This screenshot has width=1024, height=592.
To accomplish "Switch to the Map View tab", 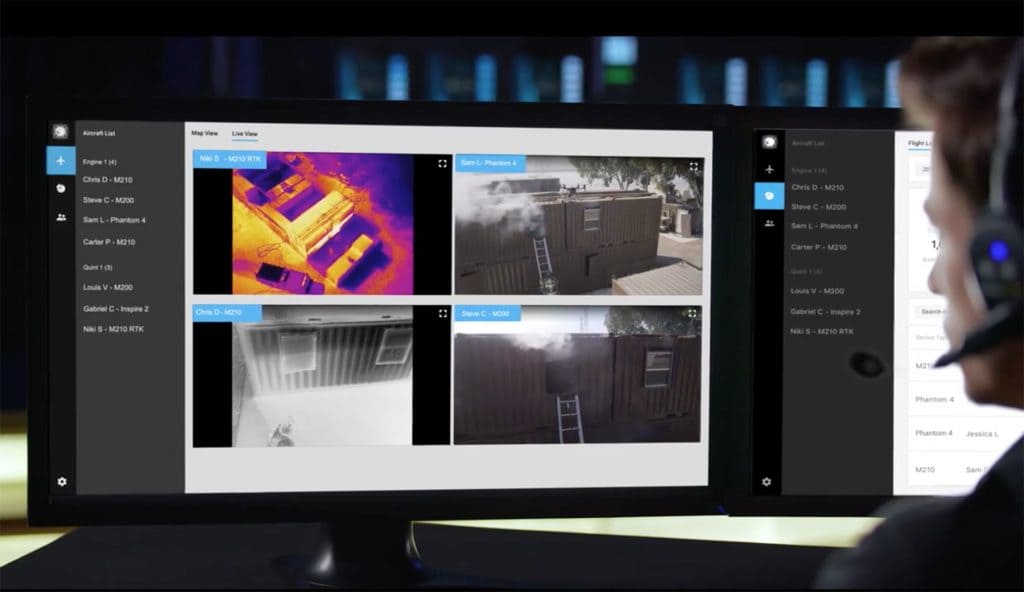I will pos(204,133).
